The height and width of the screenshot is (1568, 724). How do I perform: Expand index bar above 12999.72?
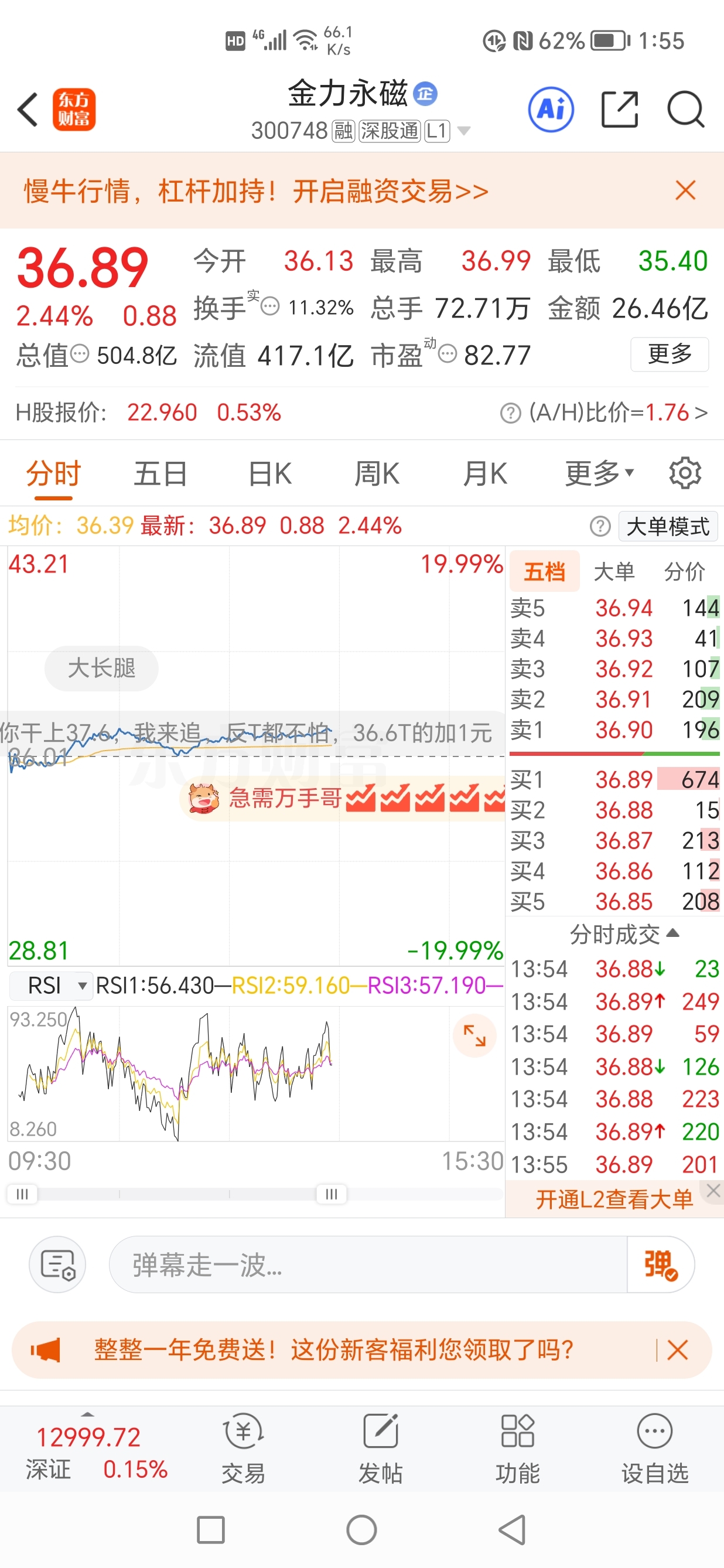88,1414
